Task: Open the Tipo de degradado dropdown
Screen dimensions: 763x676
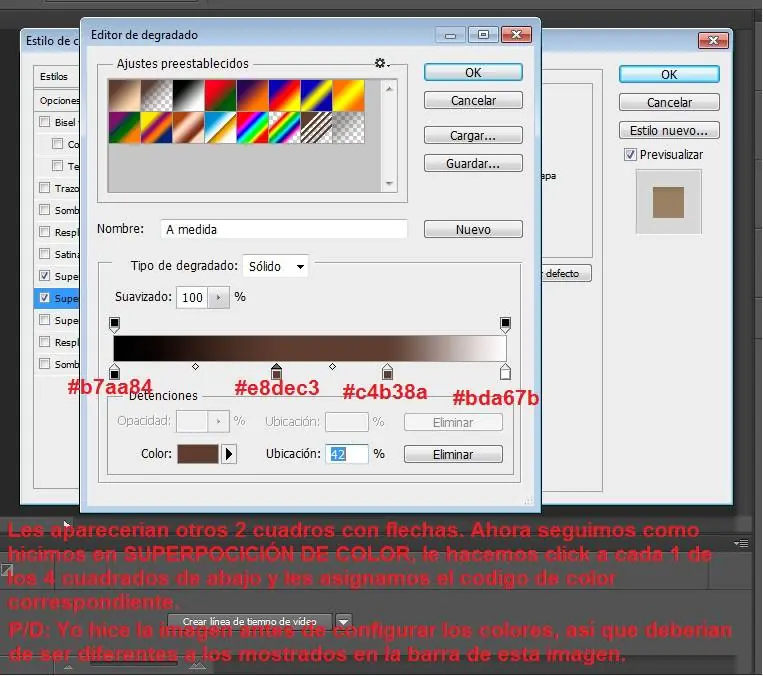Action: pyautogui.click(x=275, y=266)
